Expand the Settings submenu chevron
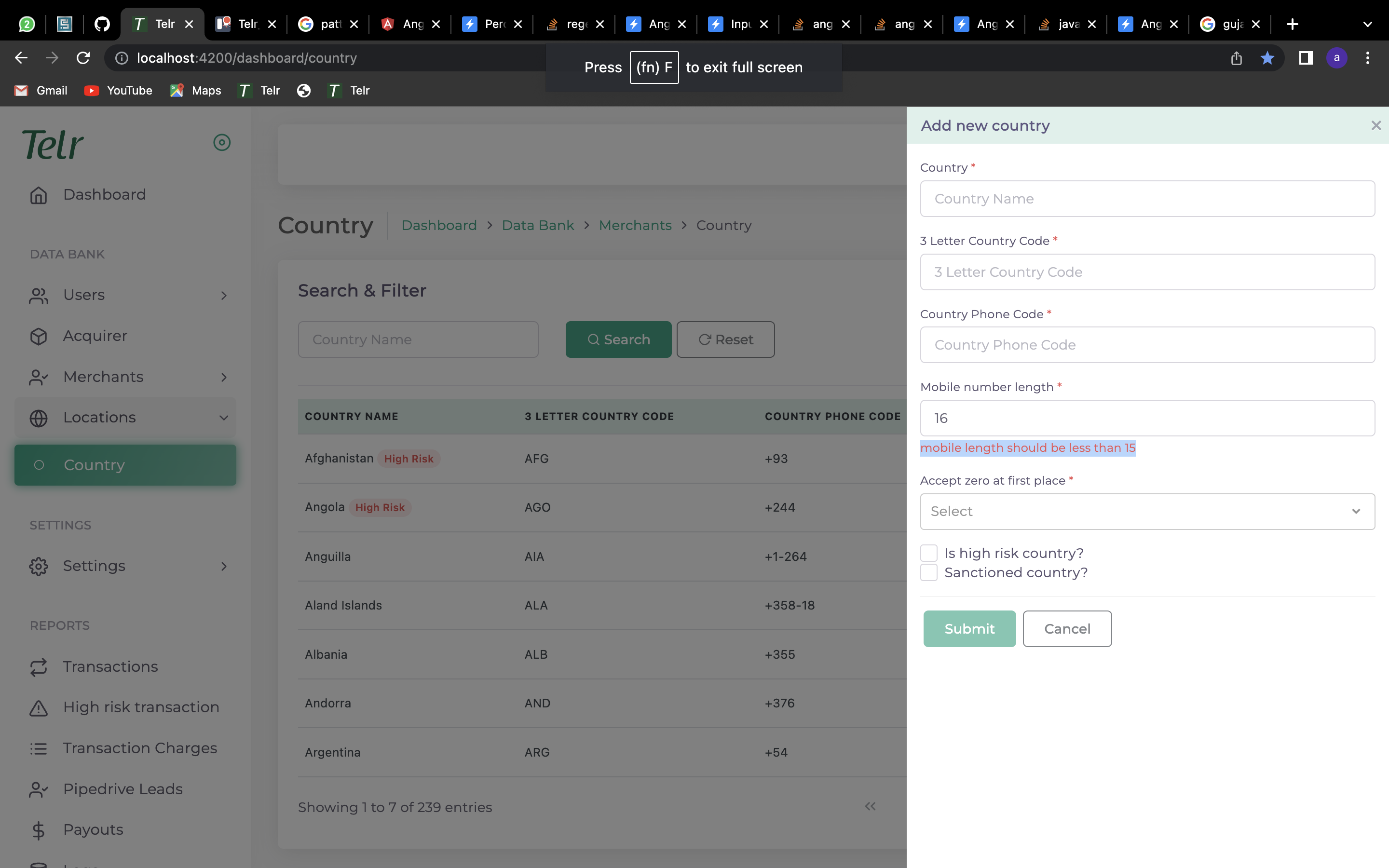This screenshot has width=1389, height=868. [224, 567]
